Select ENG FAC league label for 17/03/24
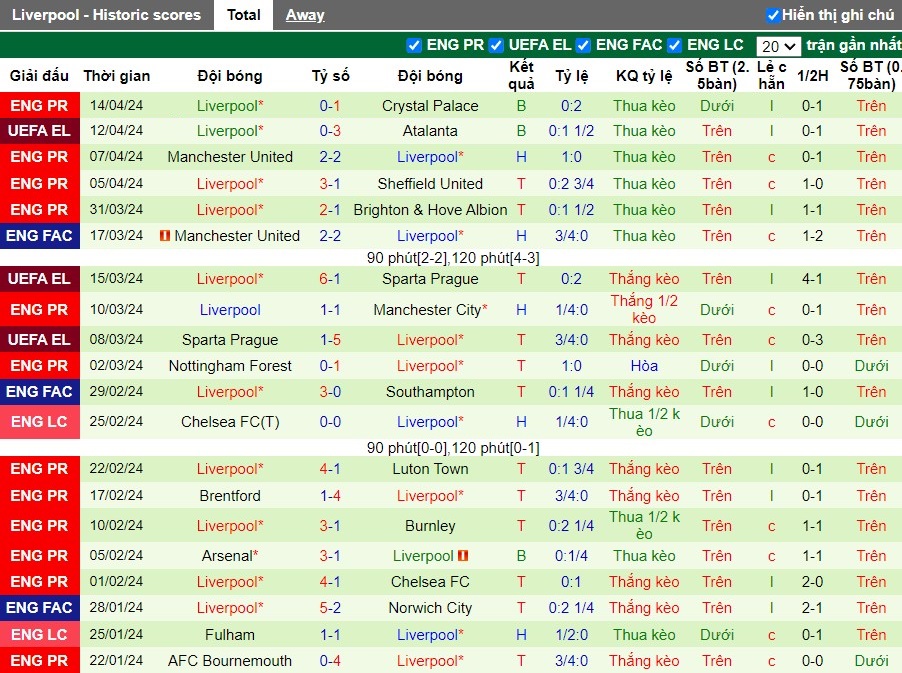This screenshot has height=673, width=902. 40,236
